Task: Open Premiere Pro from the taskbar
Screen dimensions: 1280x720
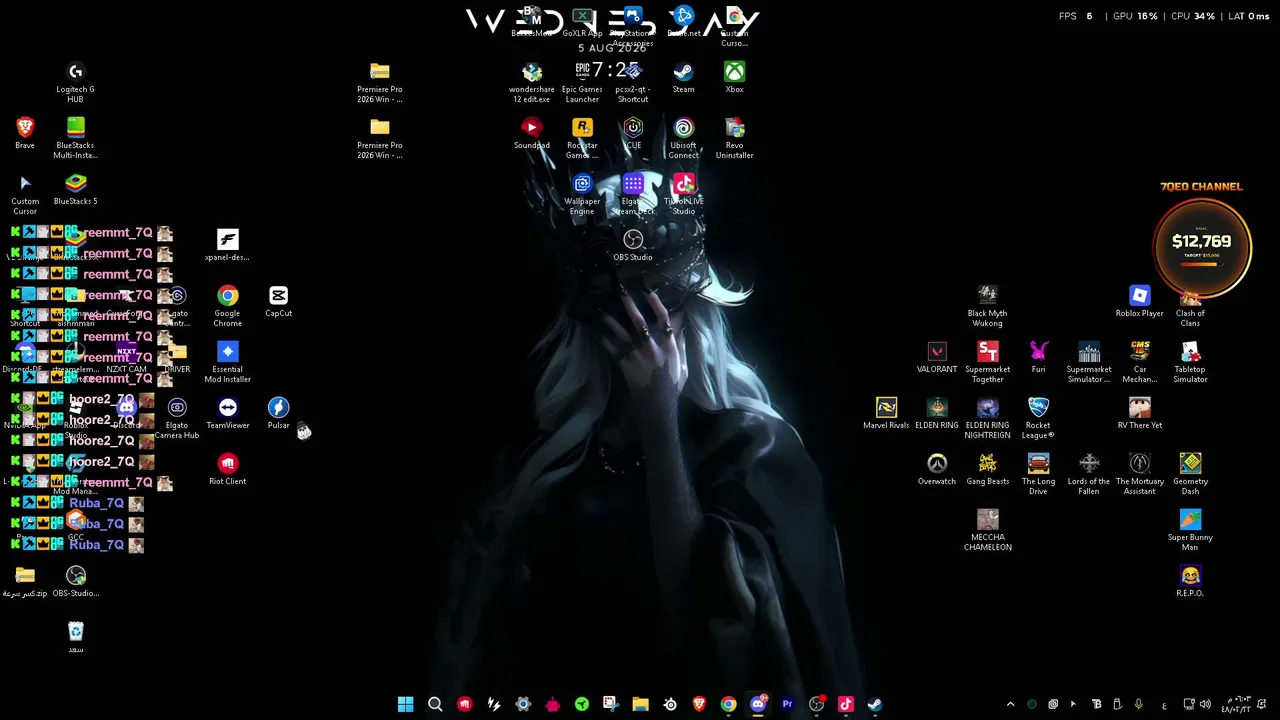Action: tap(787, 704)
